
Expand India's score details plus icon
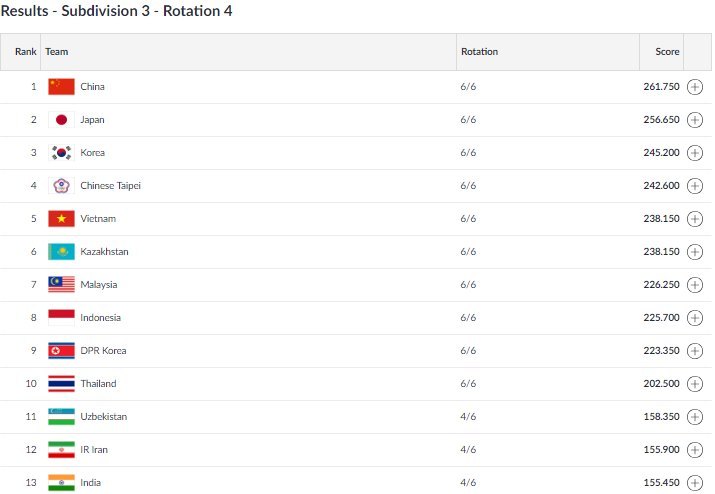[x=696, y=483]
